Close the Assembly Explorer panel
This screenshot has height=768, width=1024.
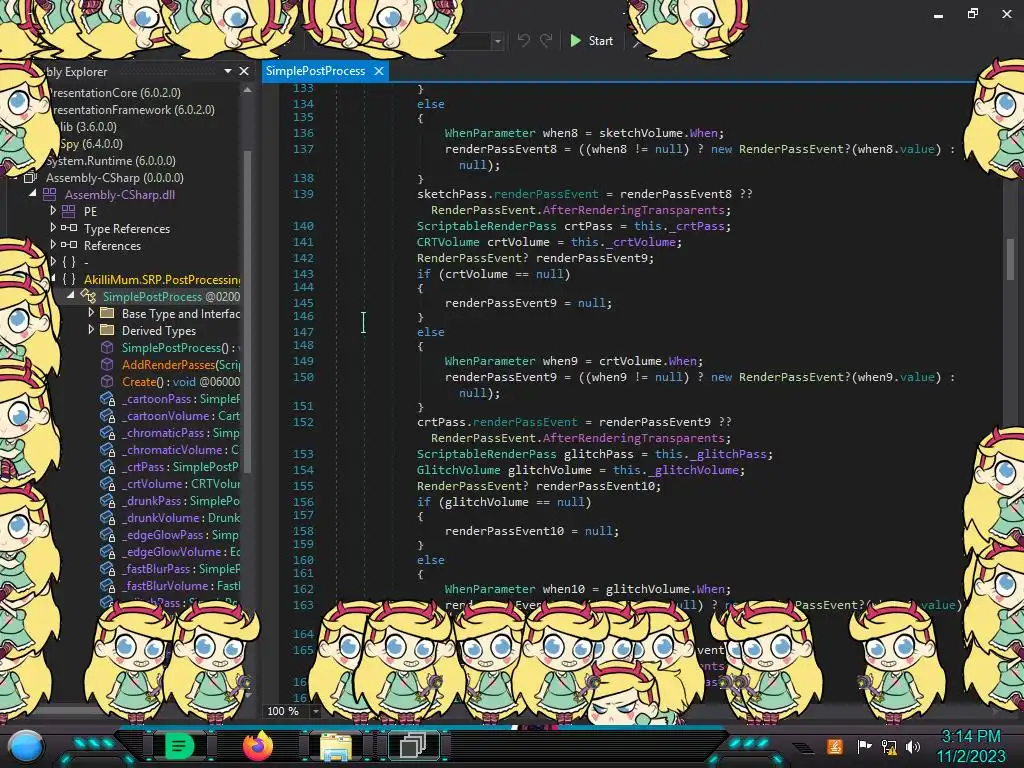[244, 71]
